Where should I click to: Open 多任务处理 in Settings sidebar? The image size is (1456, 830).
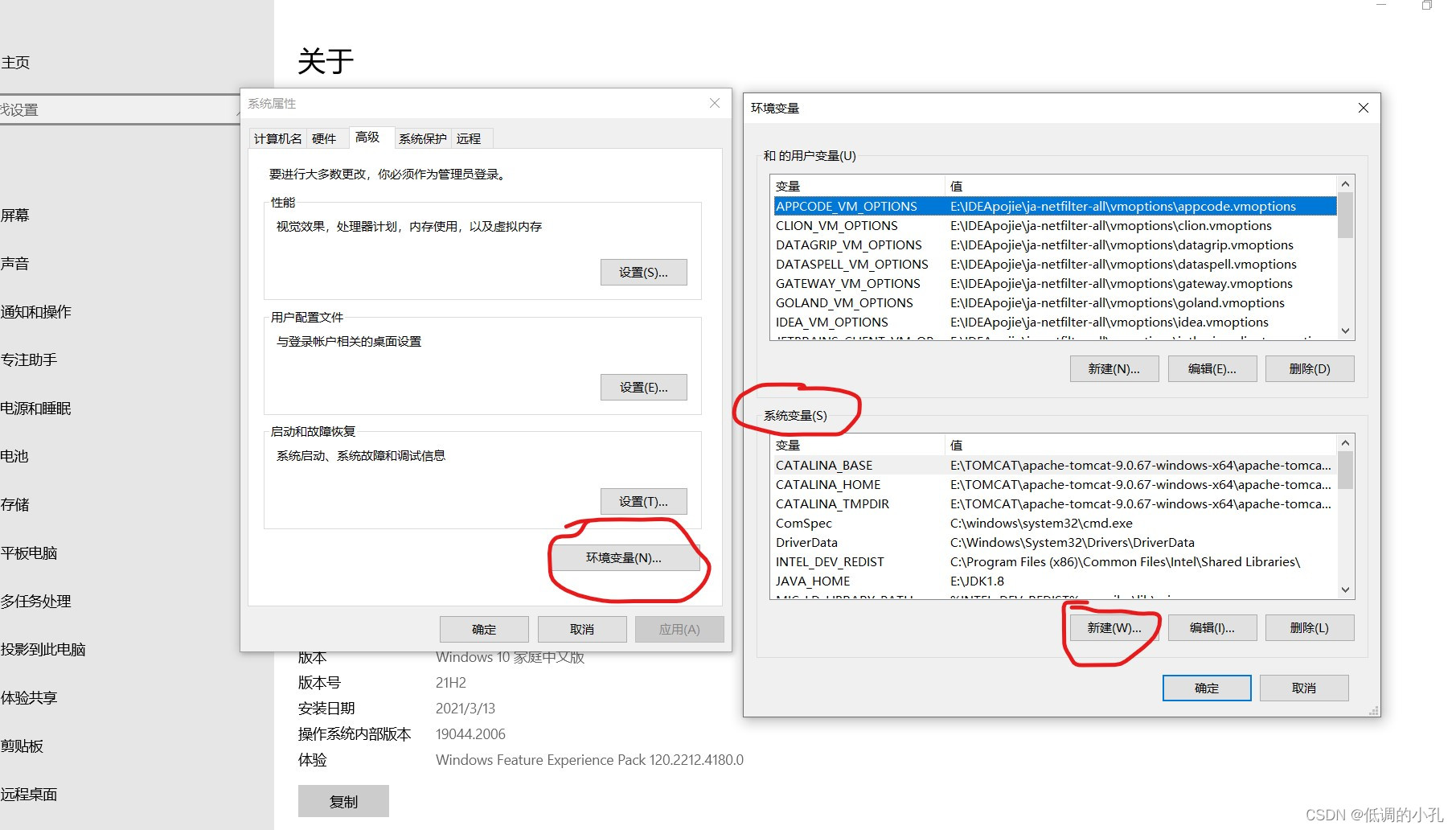pos(36,601)
